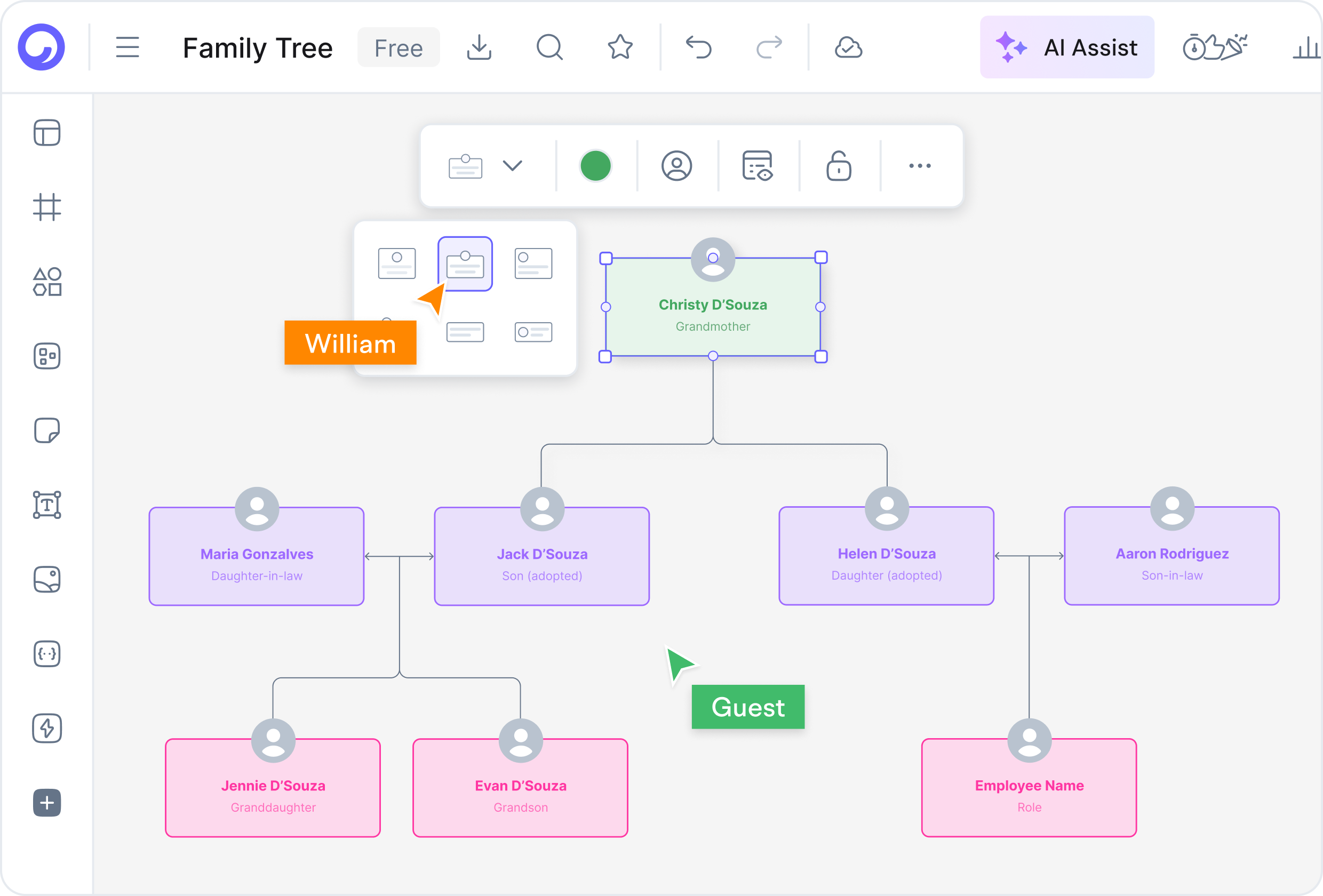This screenshot has width=1323, height=896.
Task: Choose the top-right left-avatar card layout
Action: coord(533,263)
